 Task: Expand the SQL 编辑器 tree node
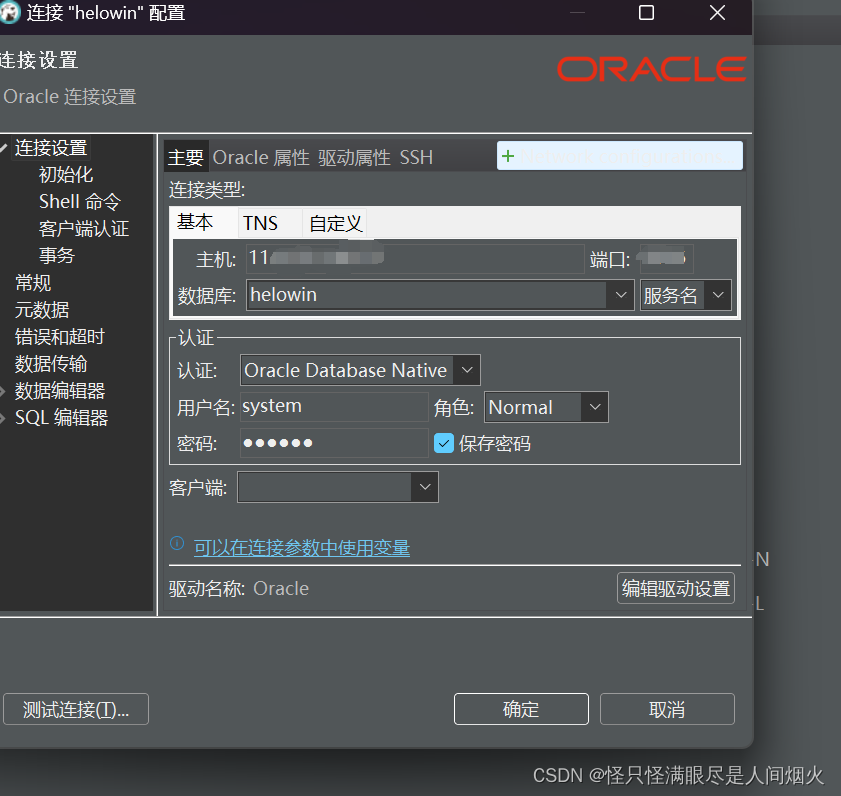(3, 418)
